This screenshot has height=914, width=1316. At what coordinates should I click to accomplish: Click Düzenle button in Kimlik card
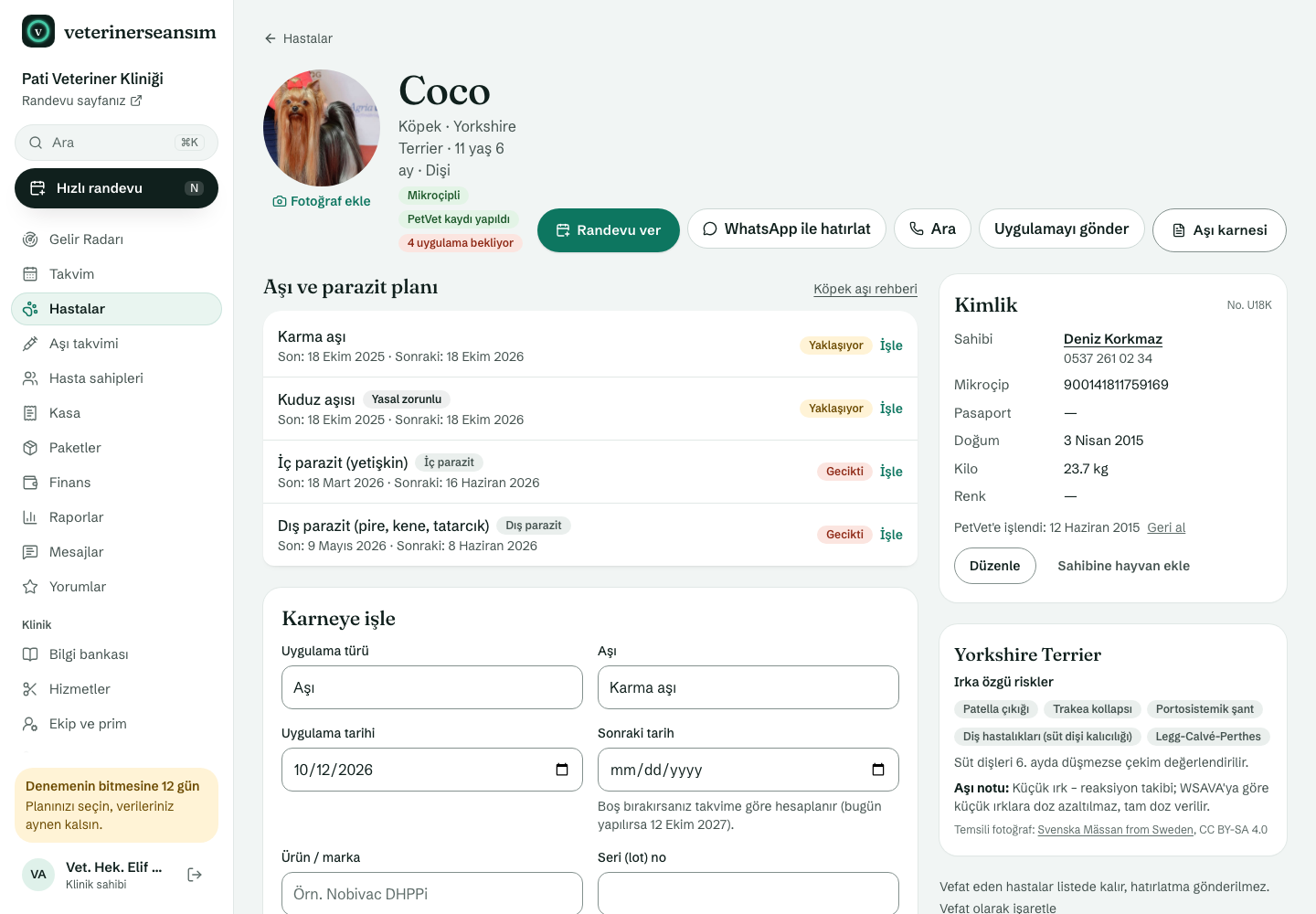[995, 566]
